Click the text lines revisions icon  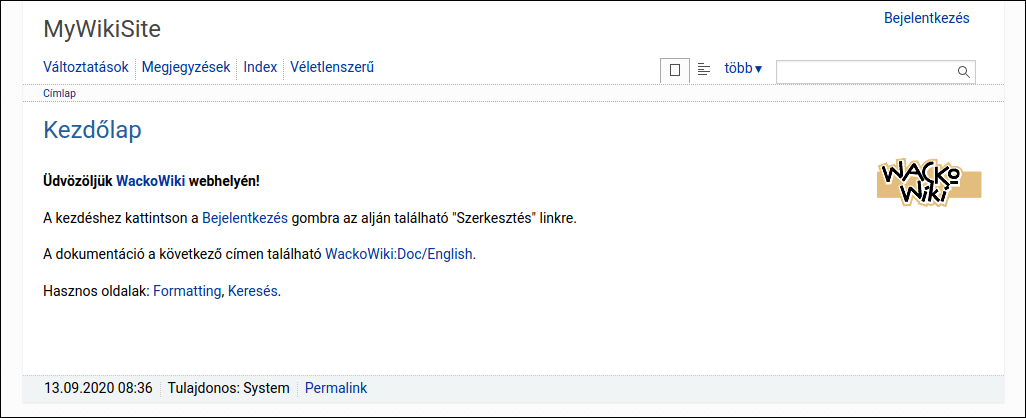[704, 70]
